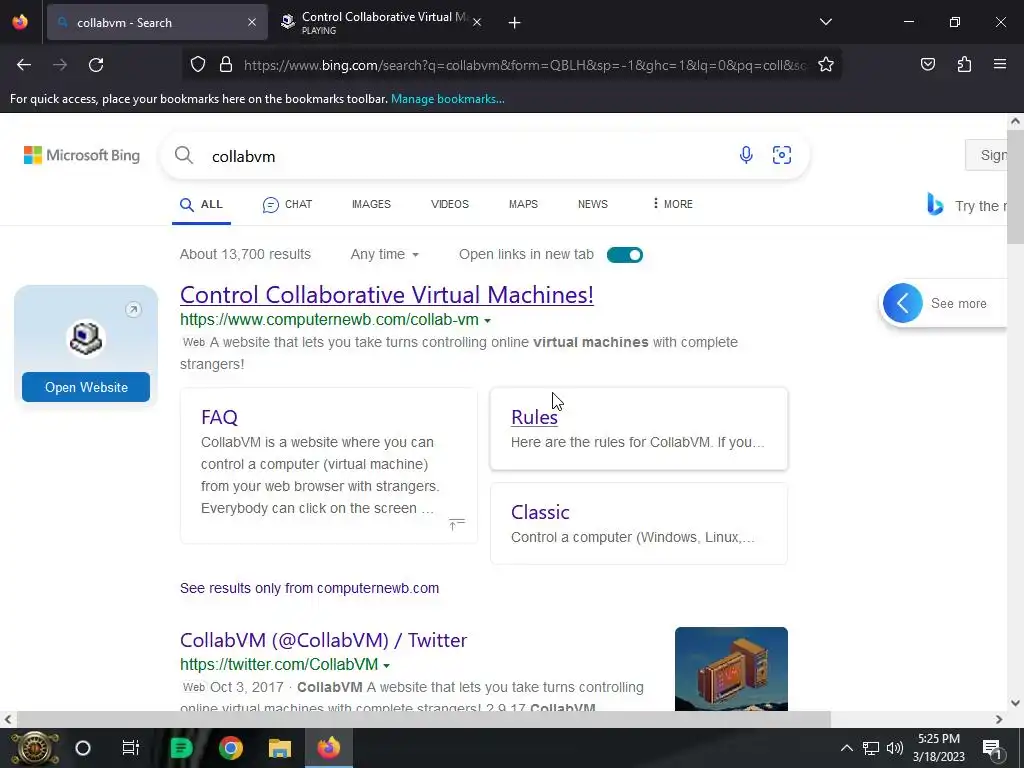
Task: Toggle Open links in new tab switch
Action: [624, 255]
